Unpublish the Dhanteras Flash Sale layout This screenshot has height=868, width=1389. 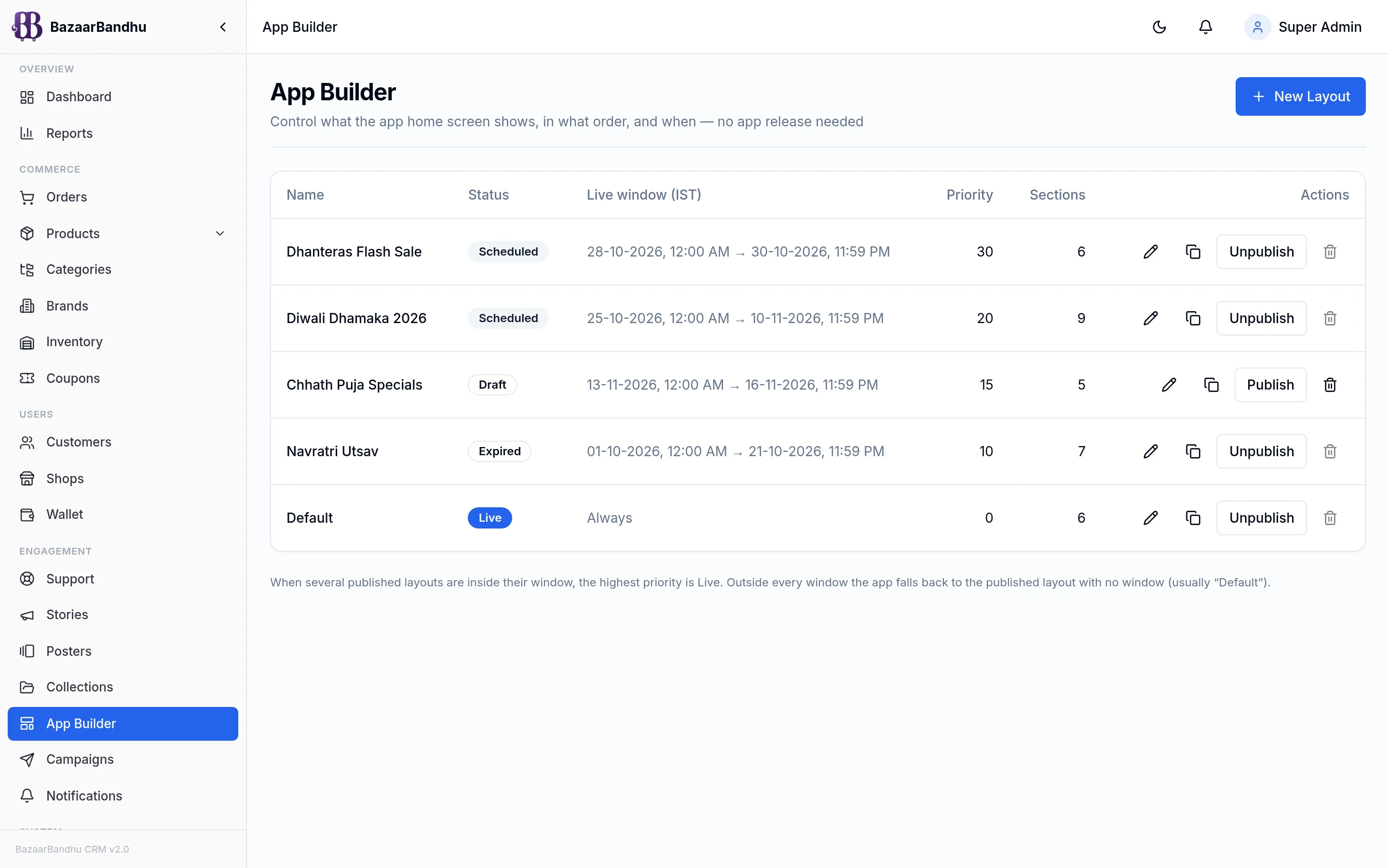1261,251
